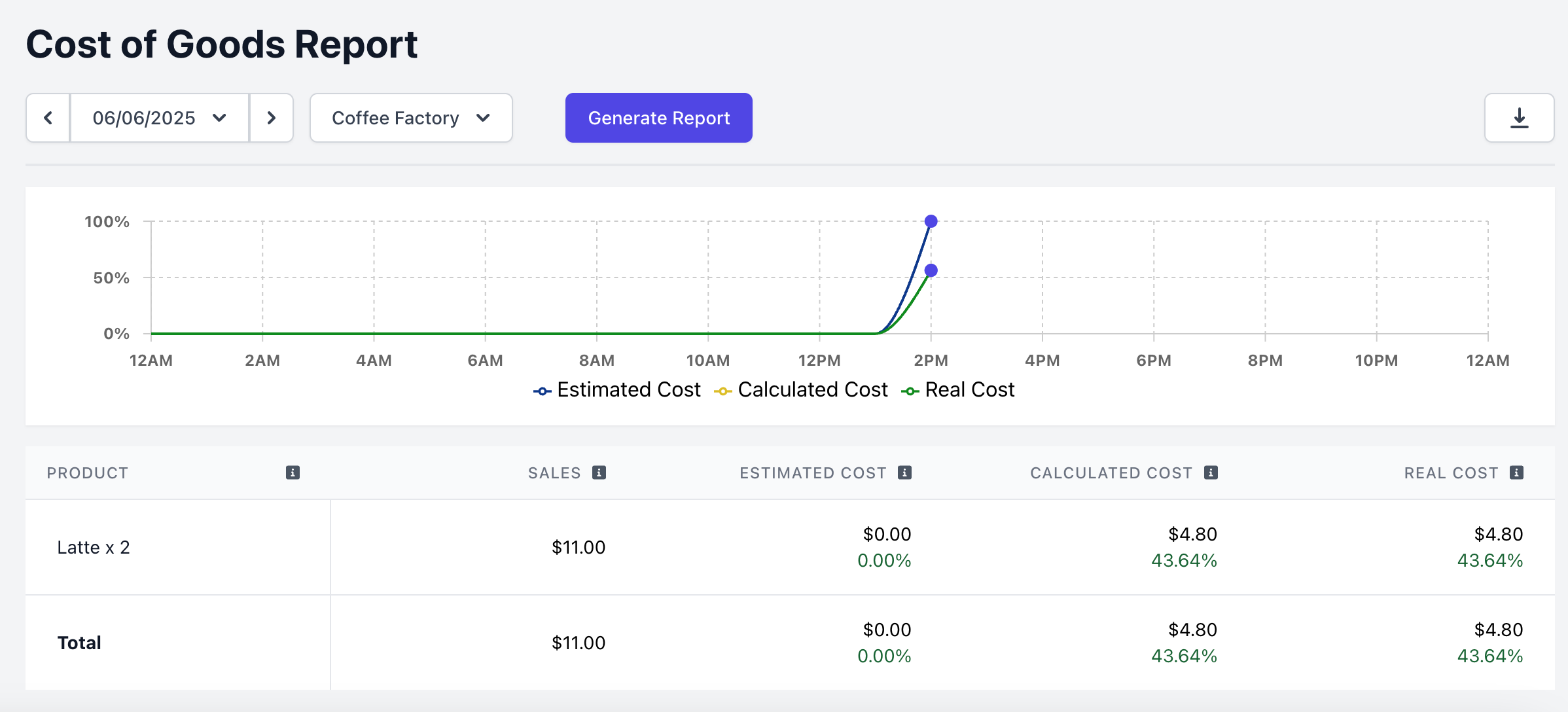Click the info icon beside REAL COST header
The image size is (1568, 712).
tap(1516, 472)
